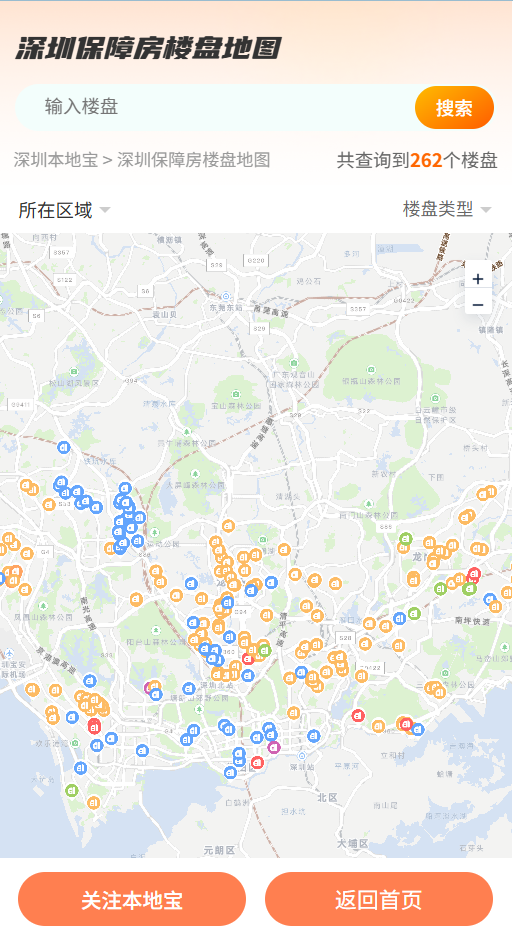
Task: Select red marker near 福田口岸 border
Action: click(257, 762)
